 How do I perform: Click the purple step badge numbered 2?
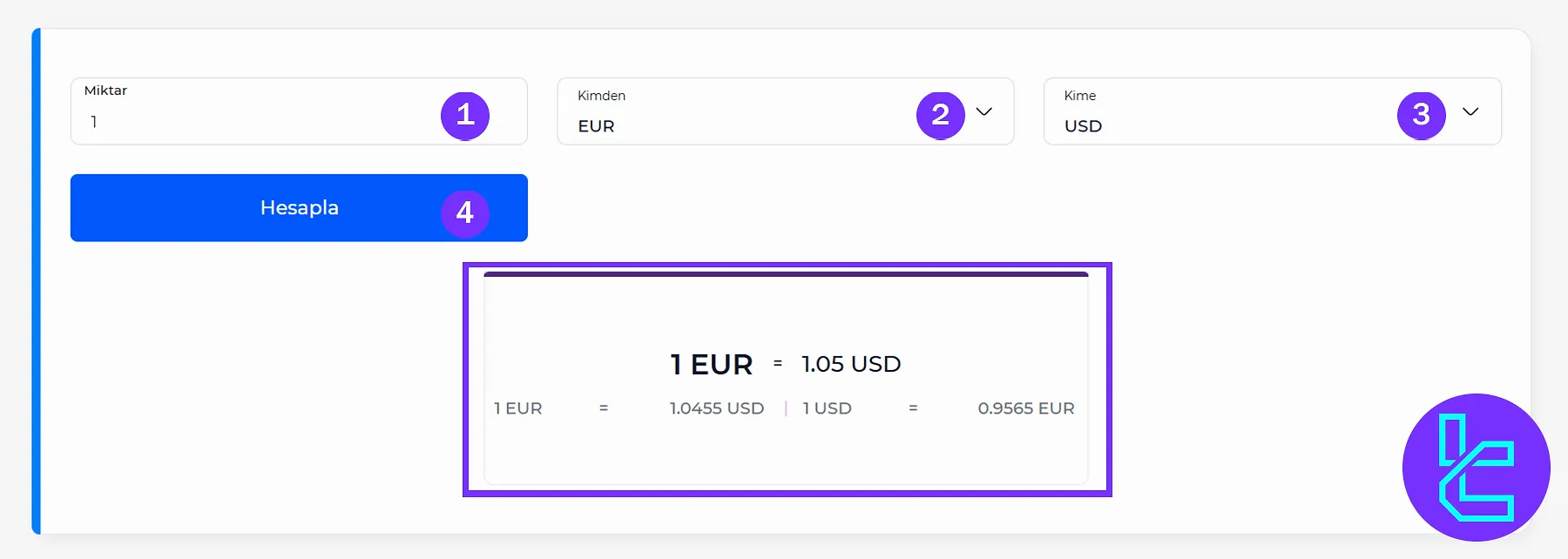click(939, 114)
